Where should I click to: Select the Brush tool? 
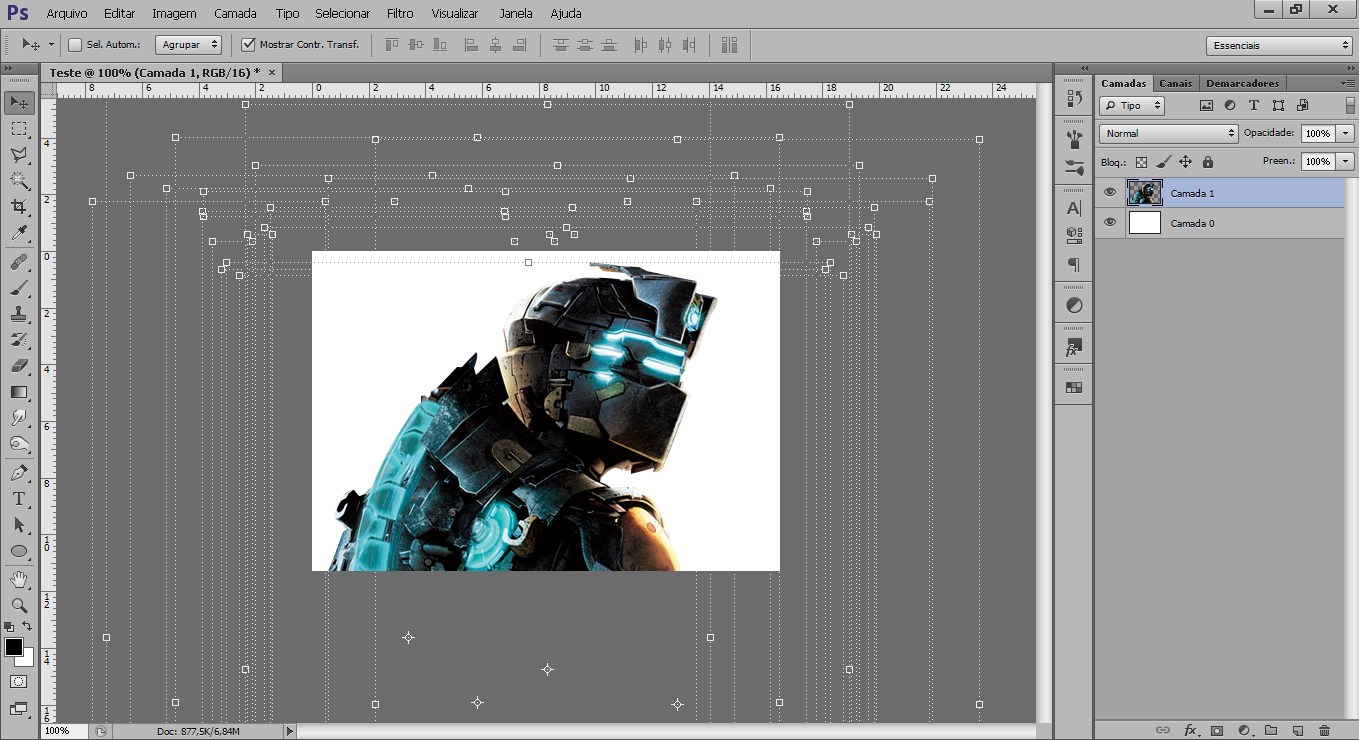coord(19,288)
